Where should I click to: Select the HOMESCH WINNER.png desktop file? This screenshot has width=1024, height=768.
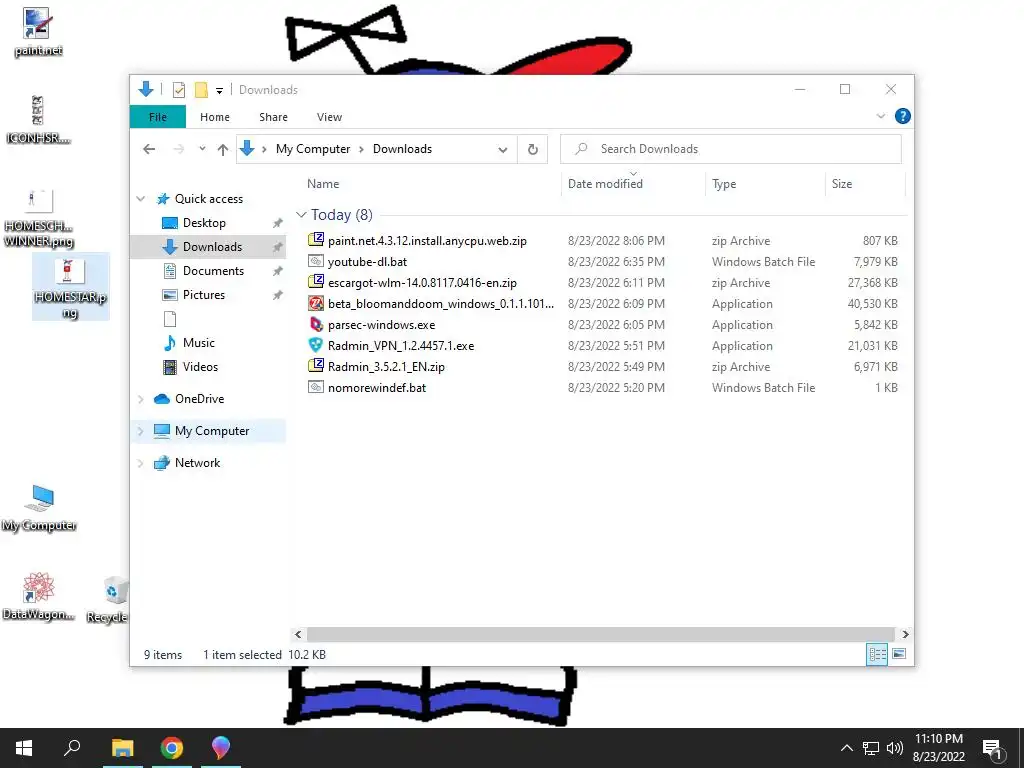click(39, 218)
